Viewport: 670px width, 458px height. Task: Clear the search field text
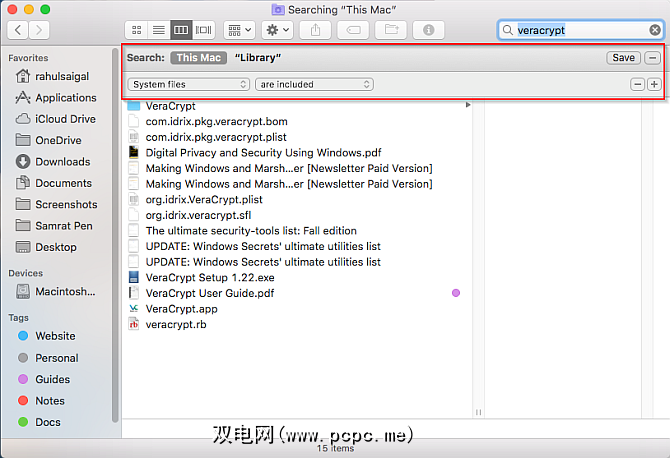654,30
